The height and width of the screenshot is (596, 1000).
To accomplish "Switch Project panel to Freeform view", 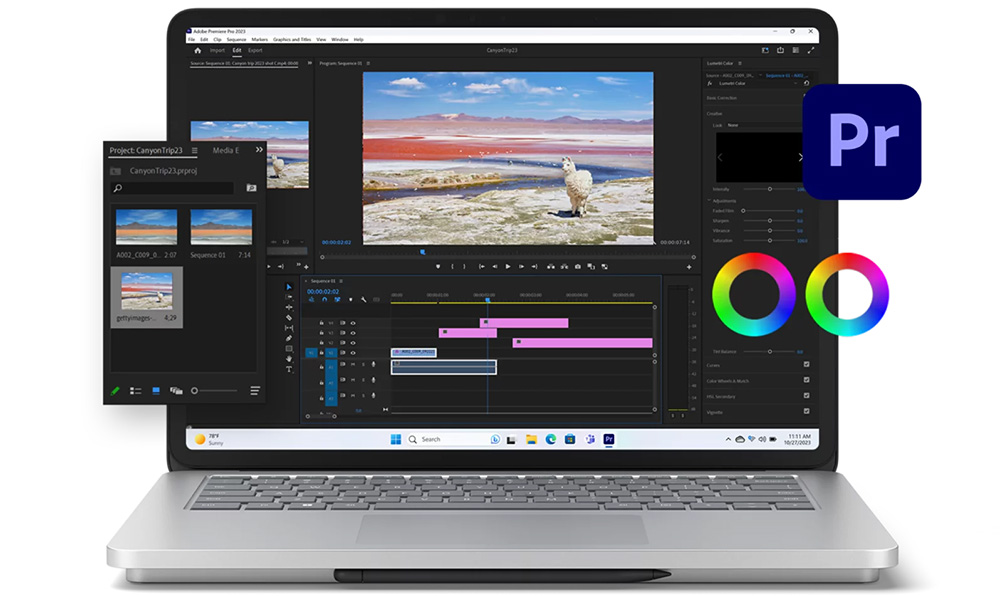I will [x=176, y=391].
